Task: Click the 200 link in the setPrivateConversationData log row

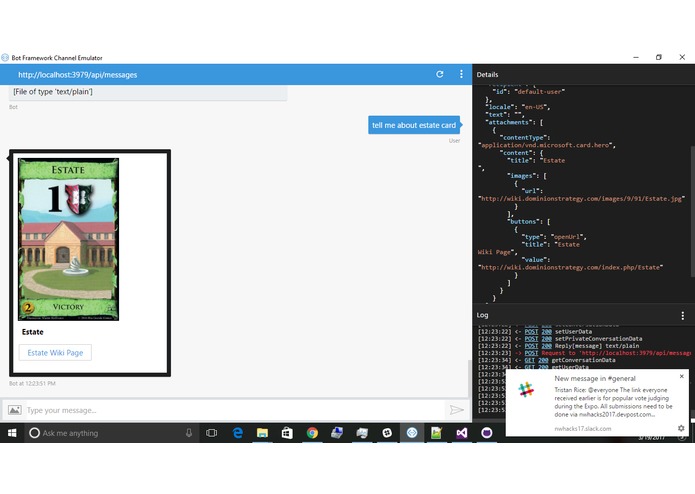Action: 547,338
